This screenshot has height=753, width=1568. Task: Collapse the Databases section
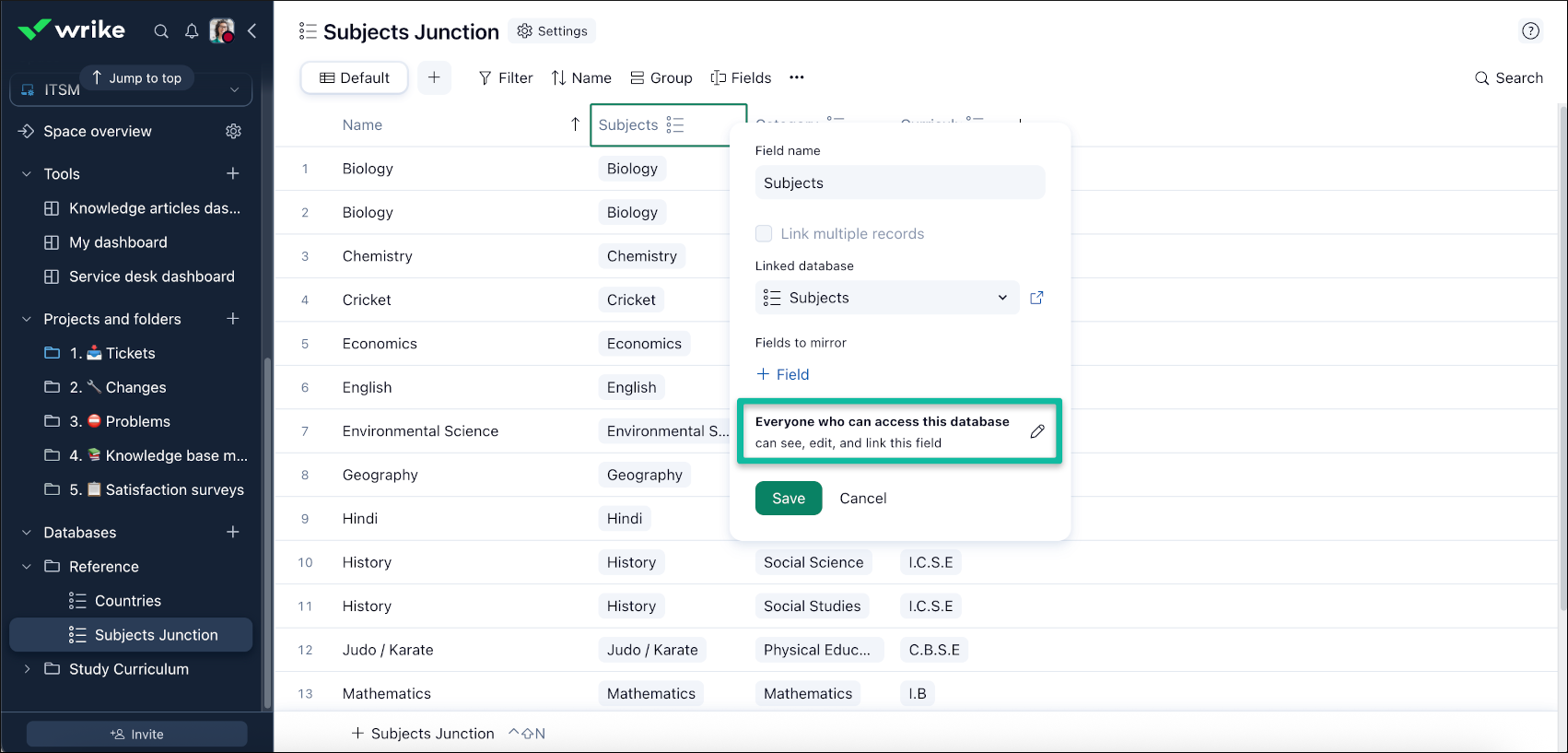coord(27,533)
